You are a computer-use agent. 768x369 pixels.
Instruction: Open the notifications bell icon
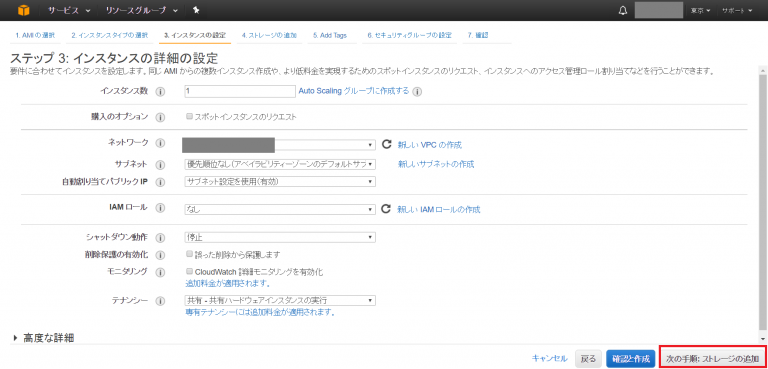click(x=623, y=10)
